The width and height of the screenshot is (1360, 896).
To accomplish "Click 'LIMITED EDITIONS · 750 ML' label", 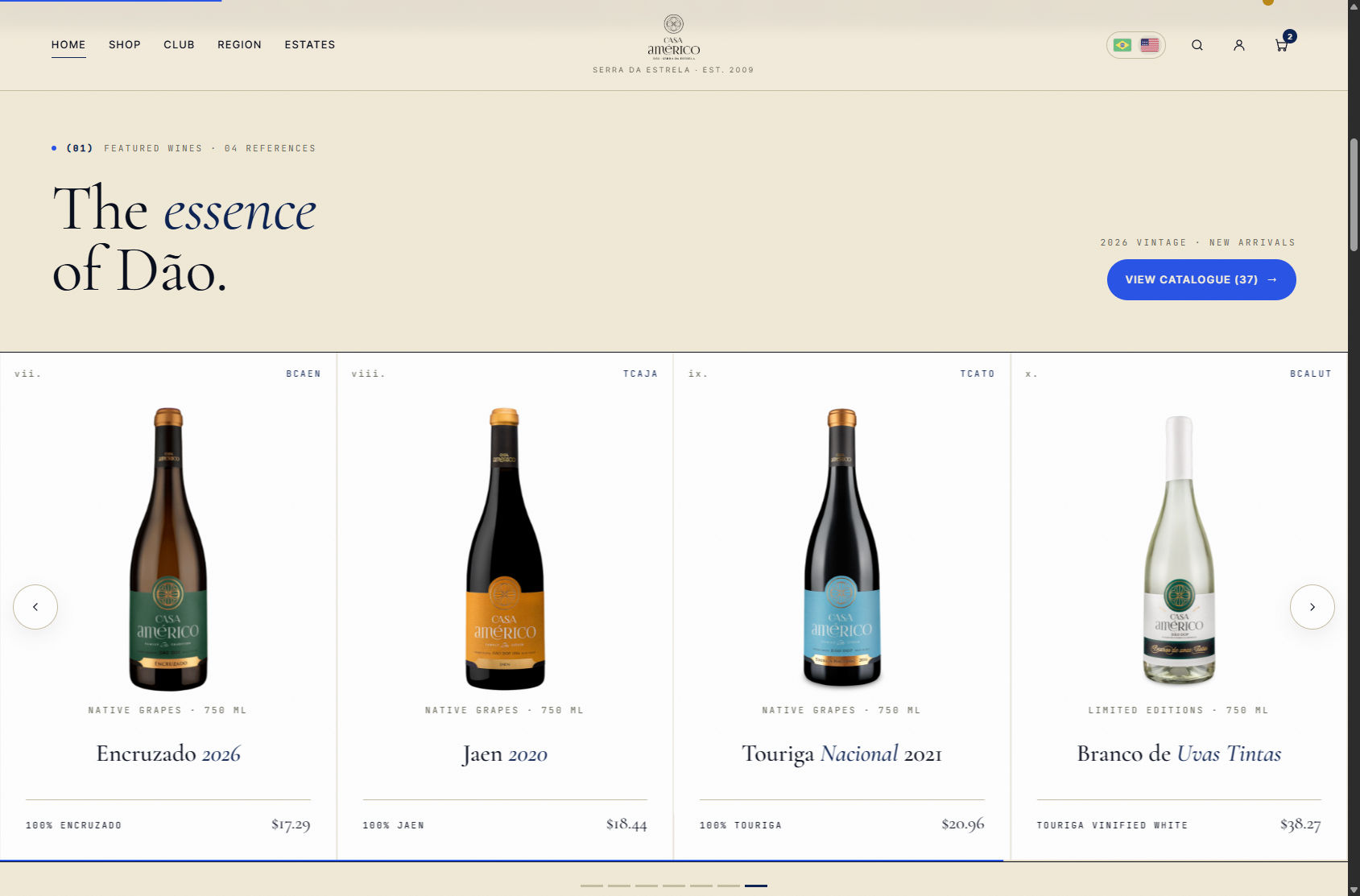I will [x=1178, y=710].
